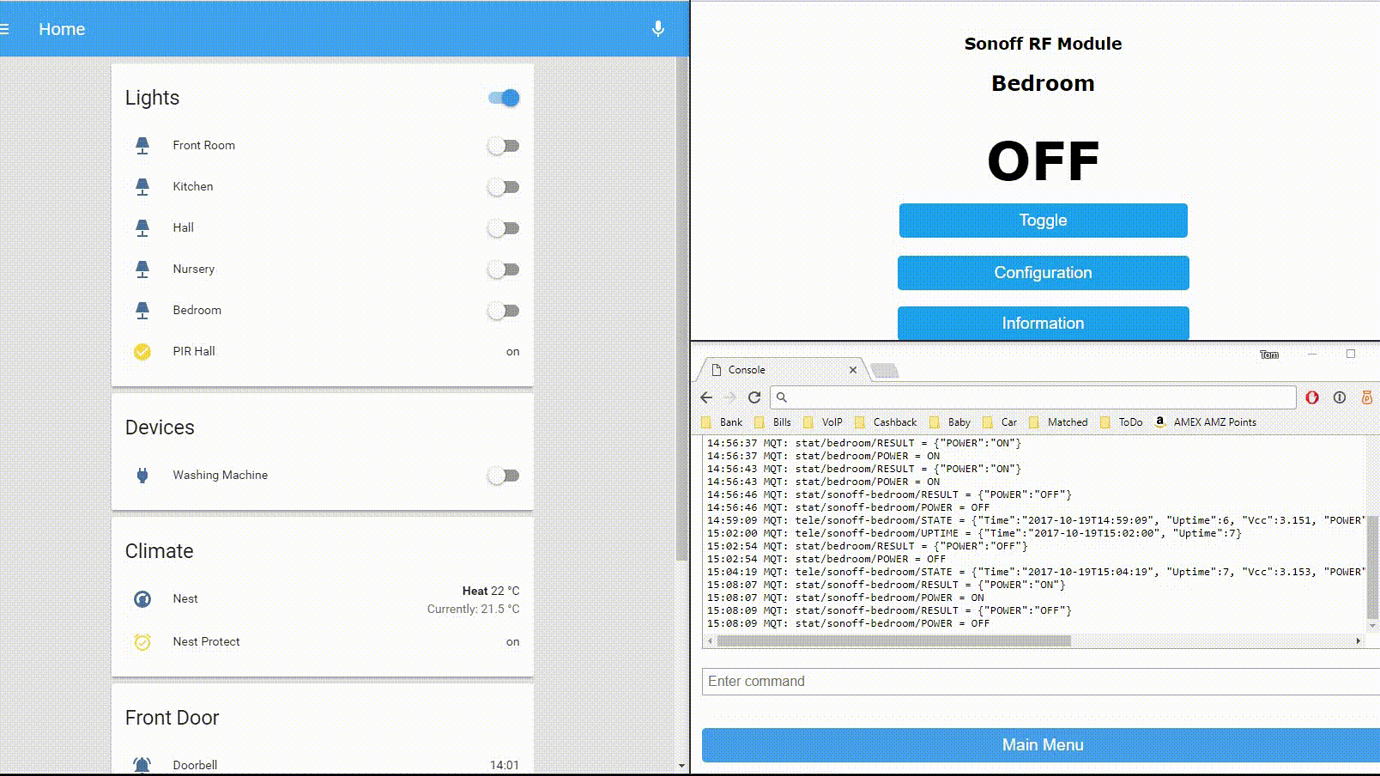Activate the microphone voice command icon

coord(658,29)
